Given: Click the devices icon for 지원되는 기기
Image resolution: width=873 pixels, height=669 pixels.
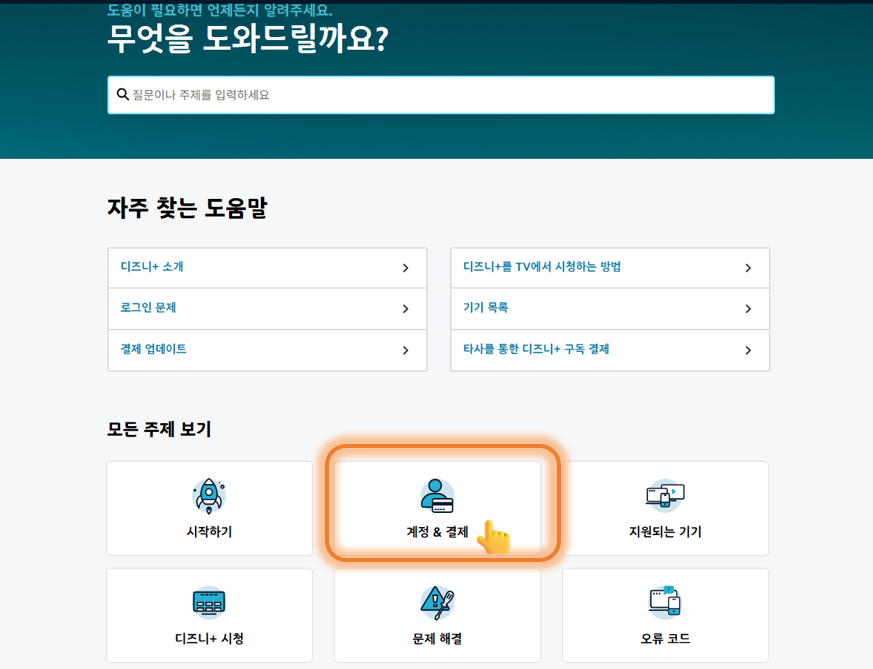Looking at the screenshot, I should point(665,495).
